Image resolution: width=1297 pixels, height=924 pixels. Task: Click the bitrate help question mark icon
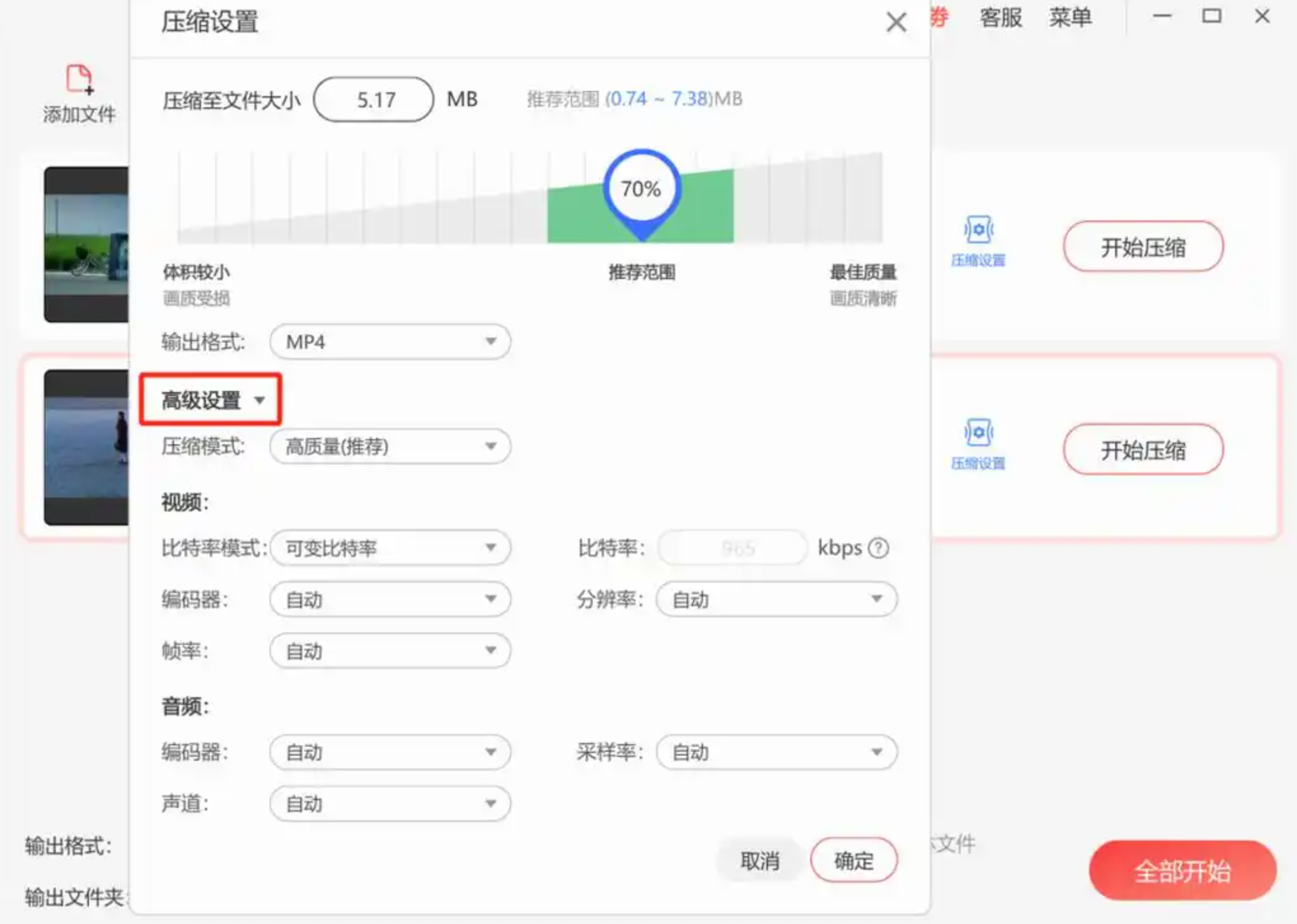[879, 548]
